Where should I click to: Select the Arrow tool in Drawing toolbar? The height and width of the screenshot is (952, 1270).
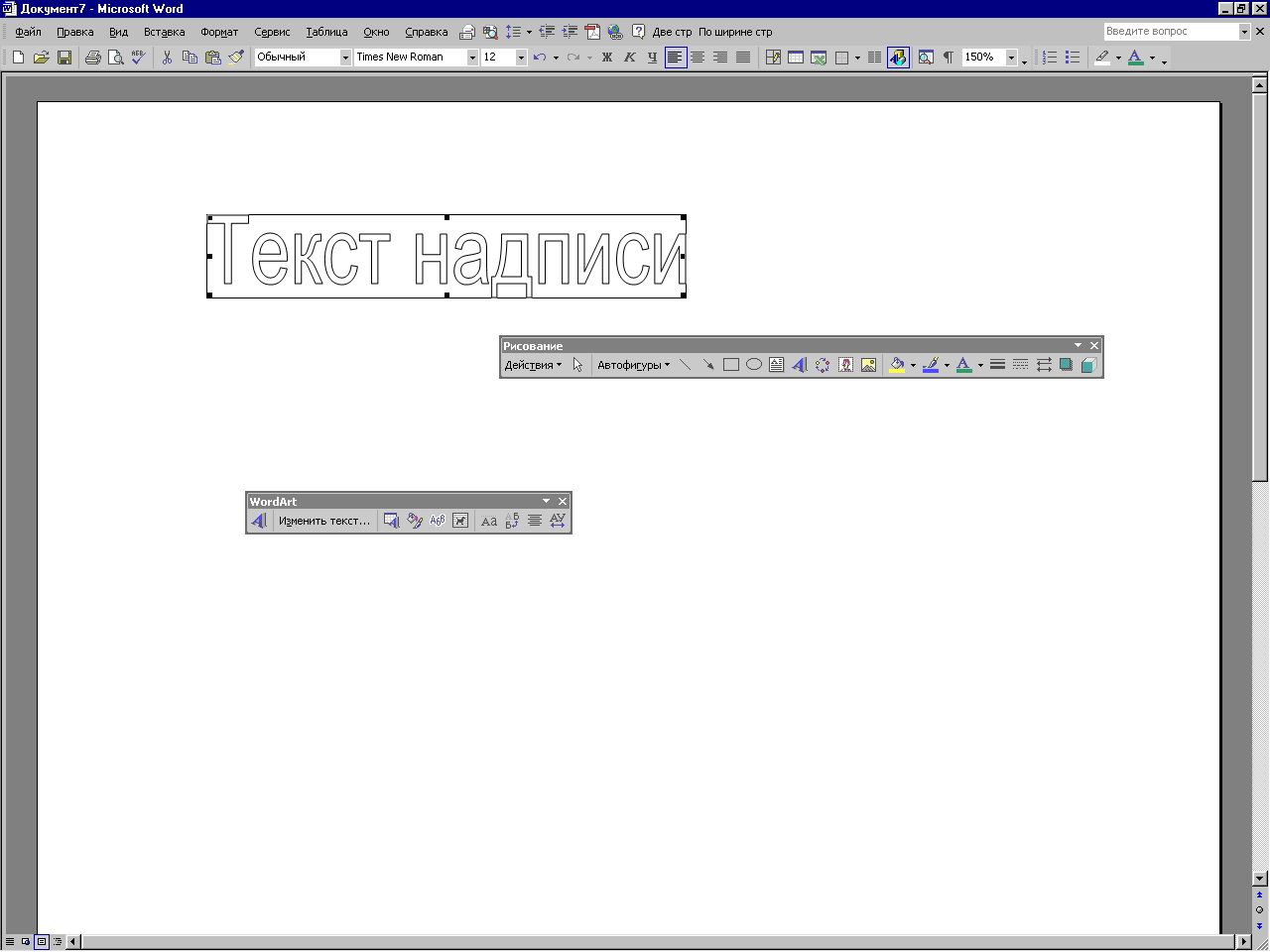707,365
